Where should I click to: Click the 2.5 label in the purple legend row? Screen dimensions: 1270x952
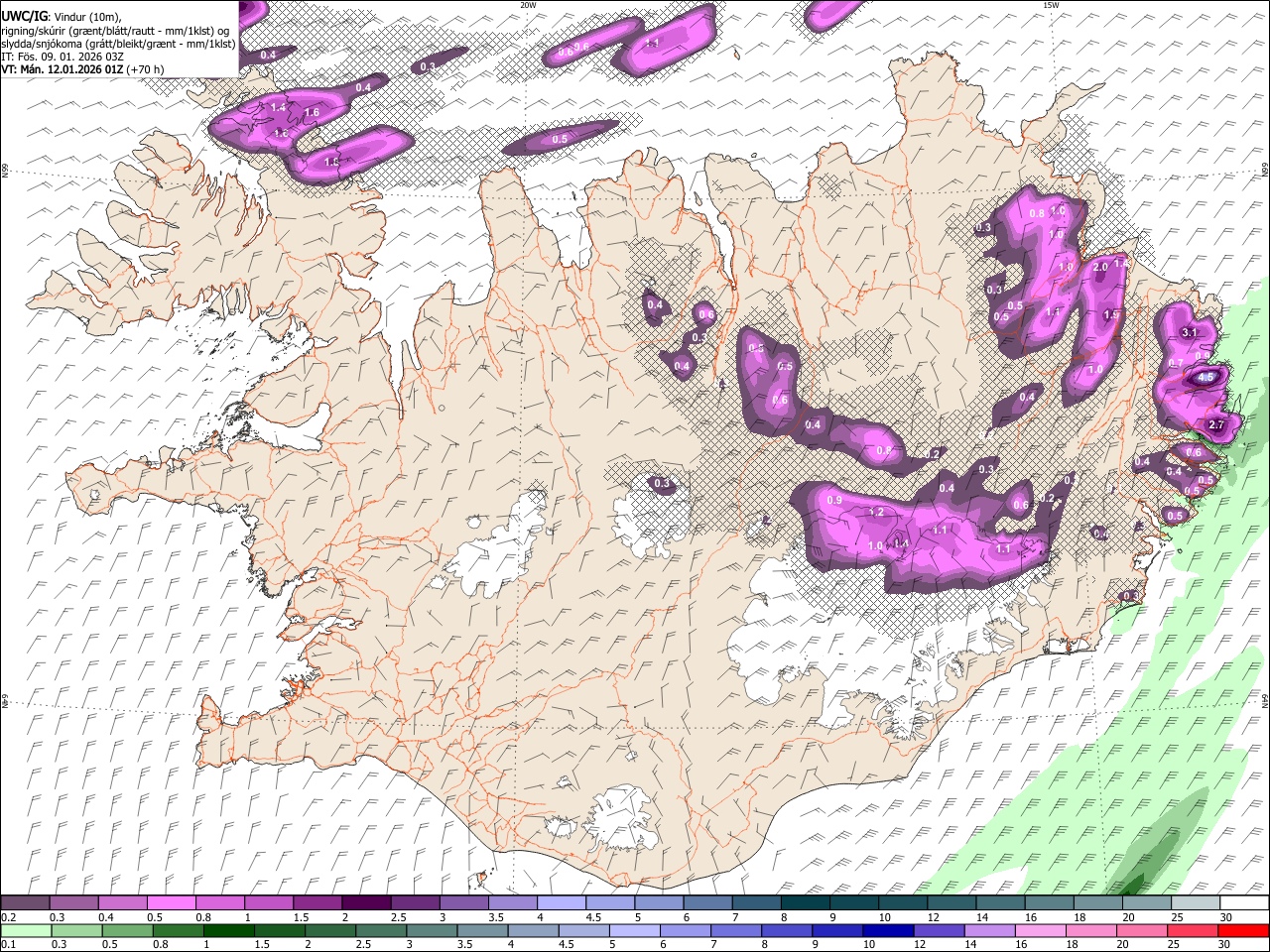tap(399, 917)
